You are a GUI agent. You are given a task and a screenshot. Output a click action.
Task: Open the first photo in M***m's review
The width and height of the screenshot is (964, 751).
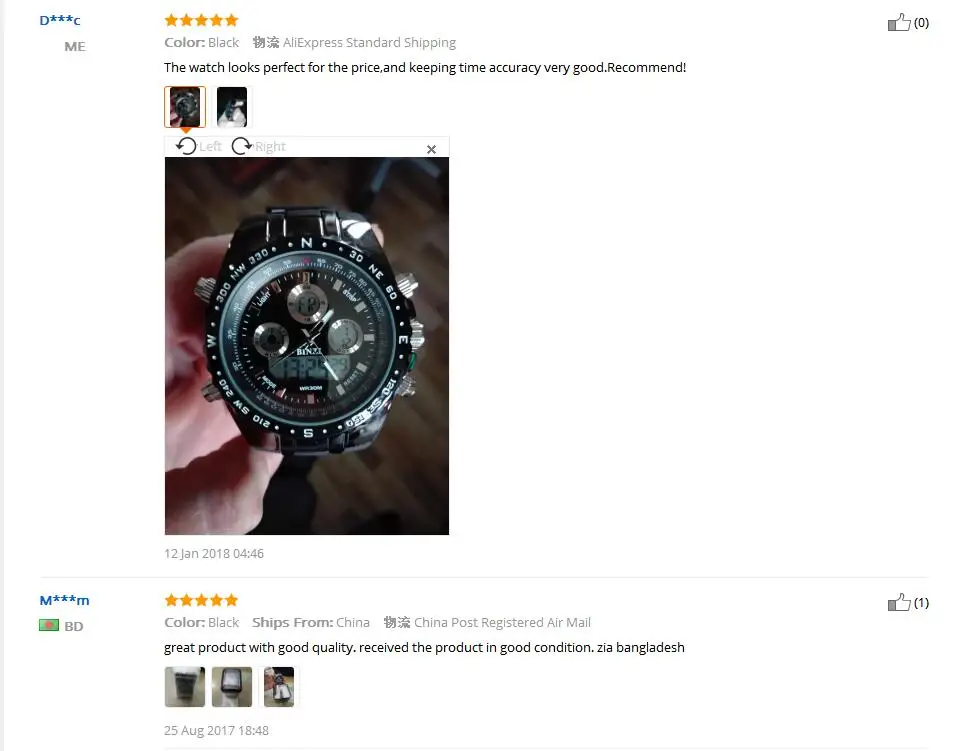pyautogui.click(x=185, y=686)
